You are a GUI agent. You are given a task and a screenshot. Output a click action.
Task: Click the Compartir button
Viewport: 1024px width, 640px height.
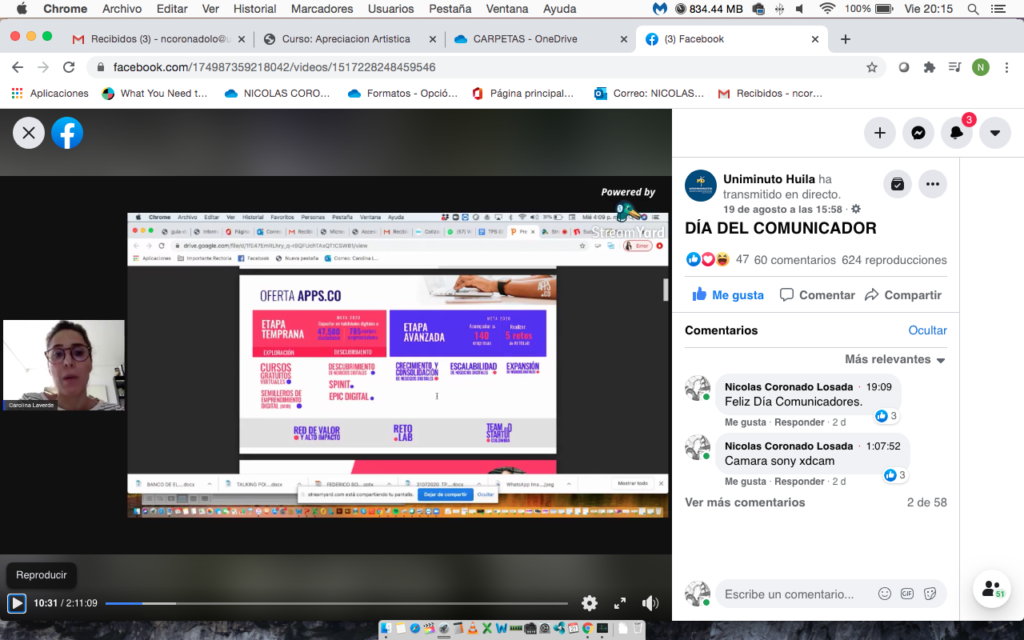click(903, 295)
